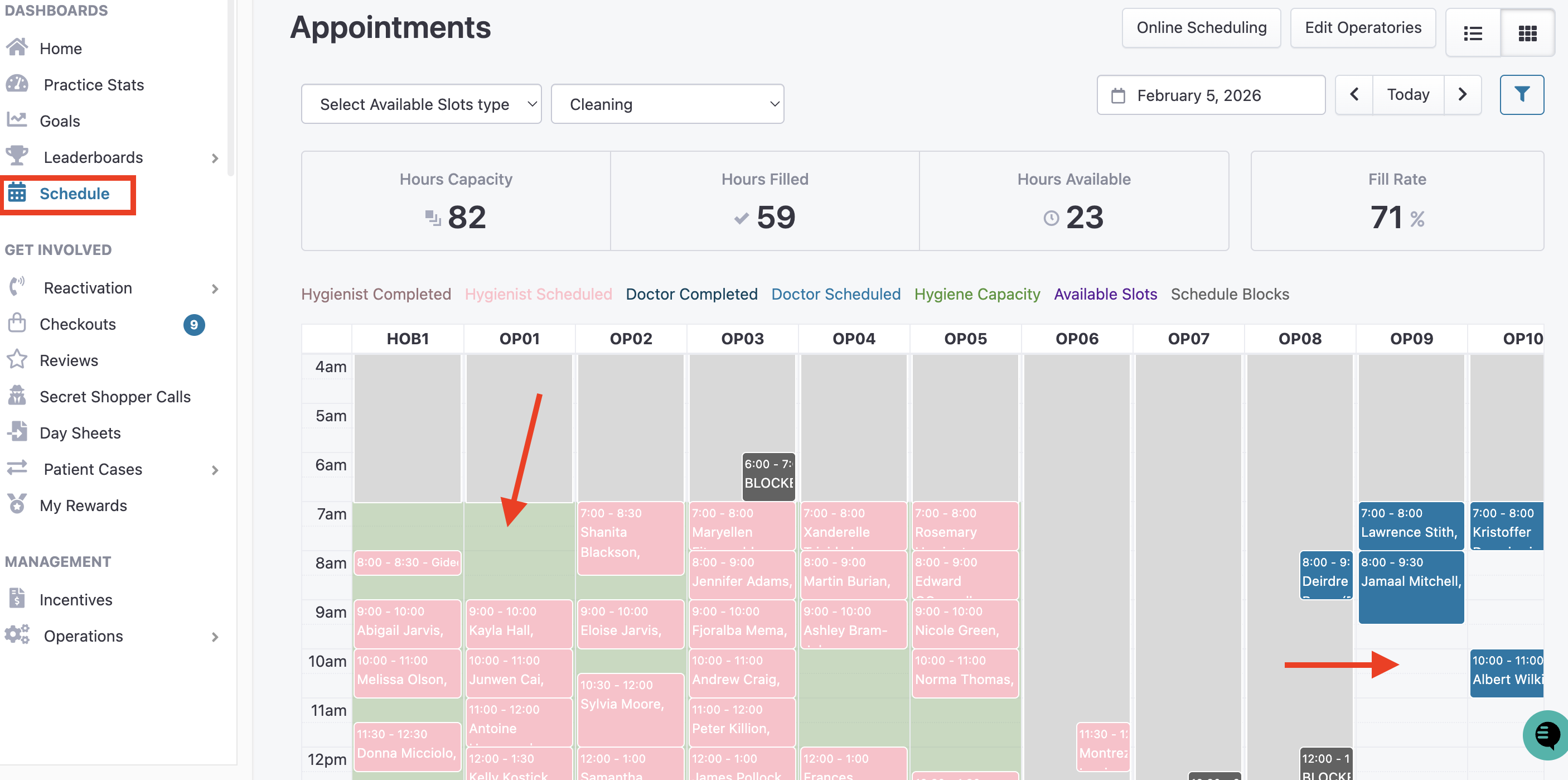Toggle Doctor Scheduled legend filter

(836, 294)
